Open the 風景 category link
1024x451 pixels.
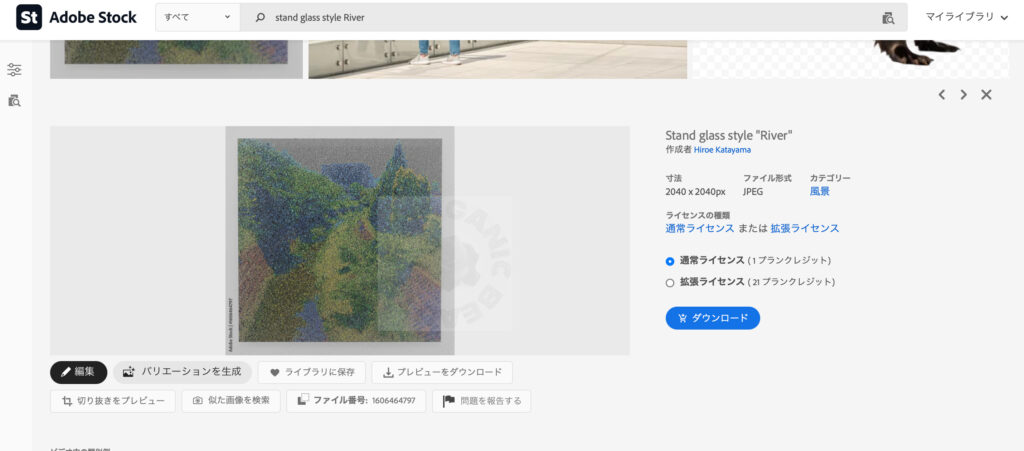point(819,191)
